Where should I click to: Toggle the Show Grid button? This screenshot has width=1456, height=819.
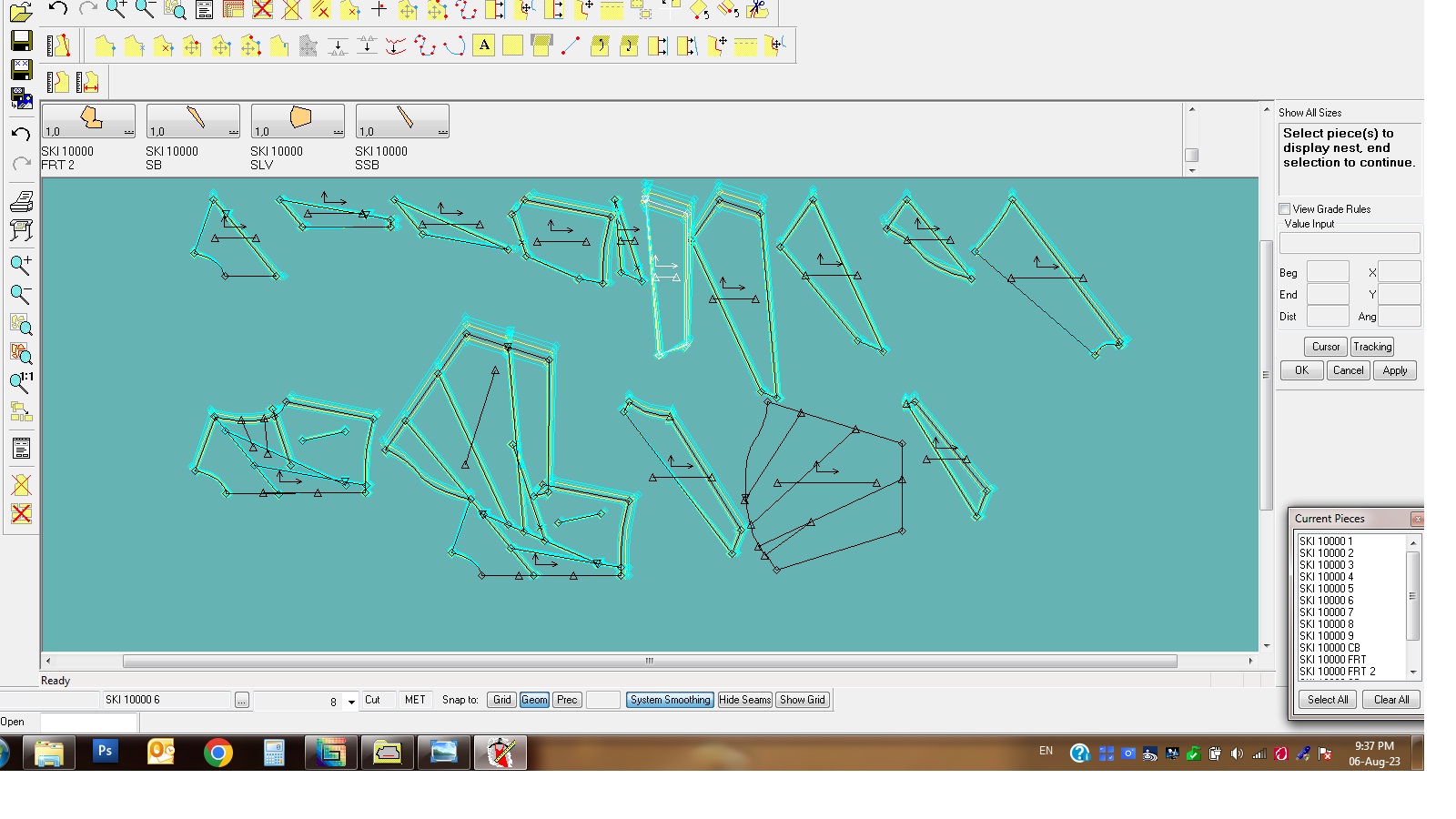click(x=802, y=700)
